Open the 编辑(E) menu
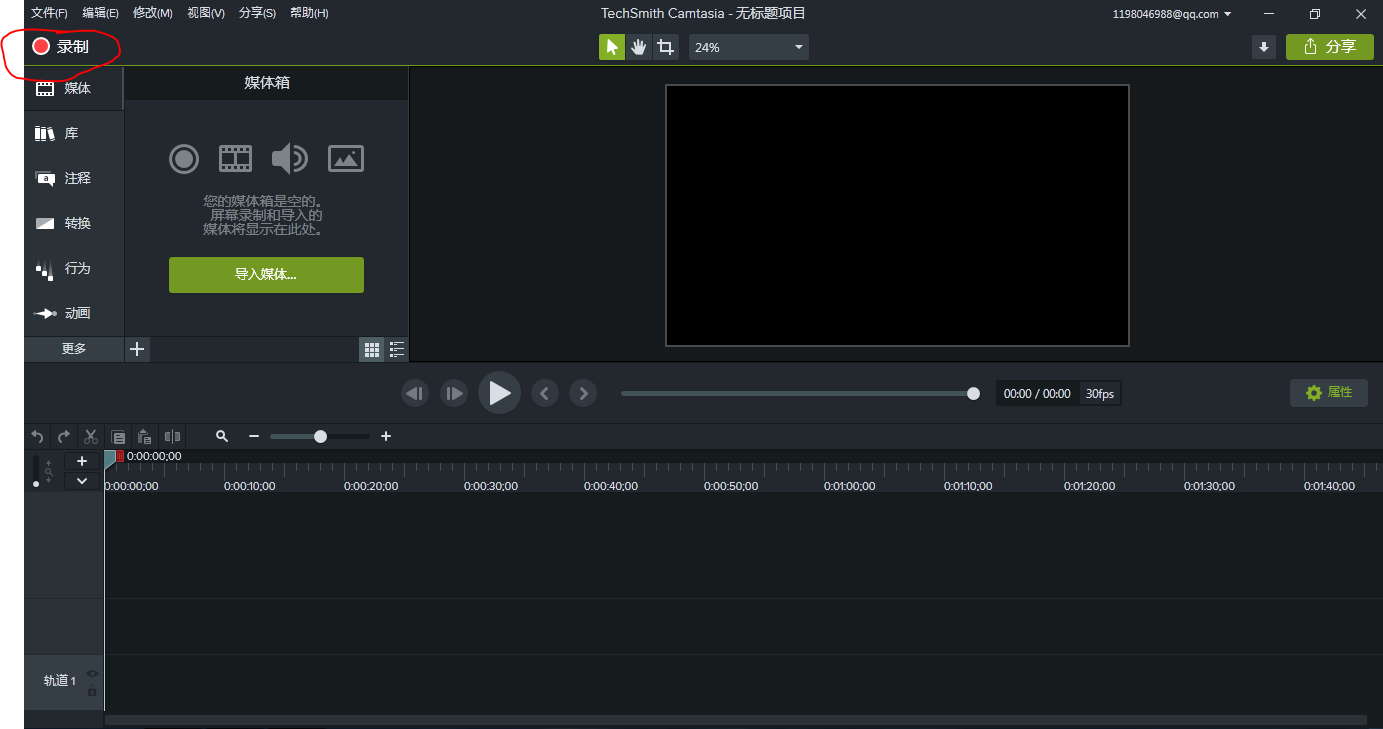 [100, 13]
